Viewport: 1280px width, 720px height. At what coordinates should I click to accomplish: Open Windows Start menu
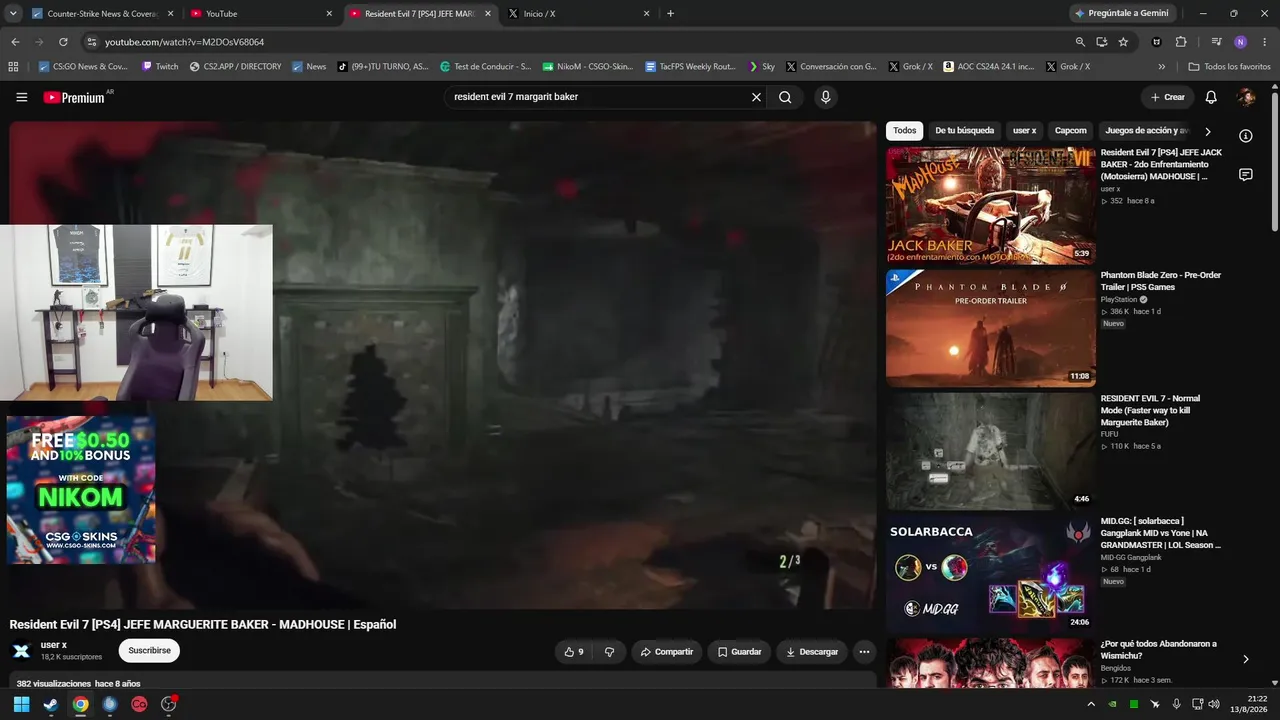click(x=21, y=704)
